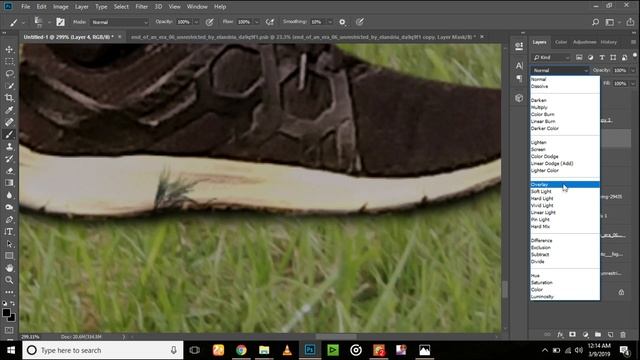Image resolution: width=640 pixels, height=360 pixels.
Task: Select the Crop tool
Action: click(9, 98)
